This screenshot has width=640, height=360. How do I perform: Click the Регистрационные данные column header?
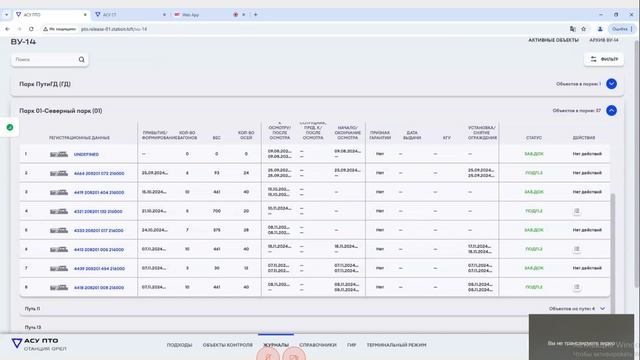tap(79, 138)
